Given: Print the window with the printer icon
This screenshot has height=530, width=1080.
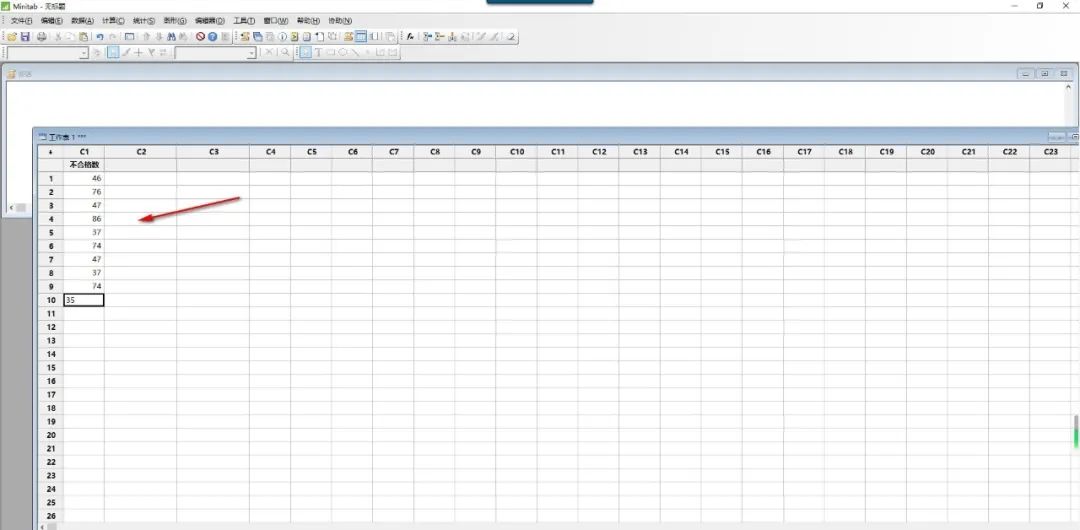Looking at the screenshot, I should point(42,37).
